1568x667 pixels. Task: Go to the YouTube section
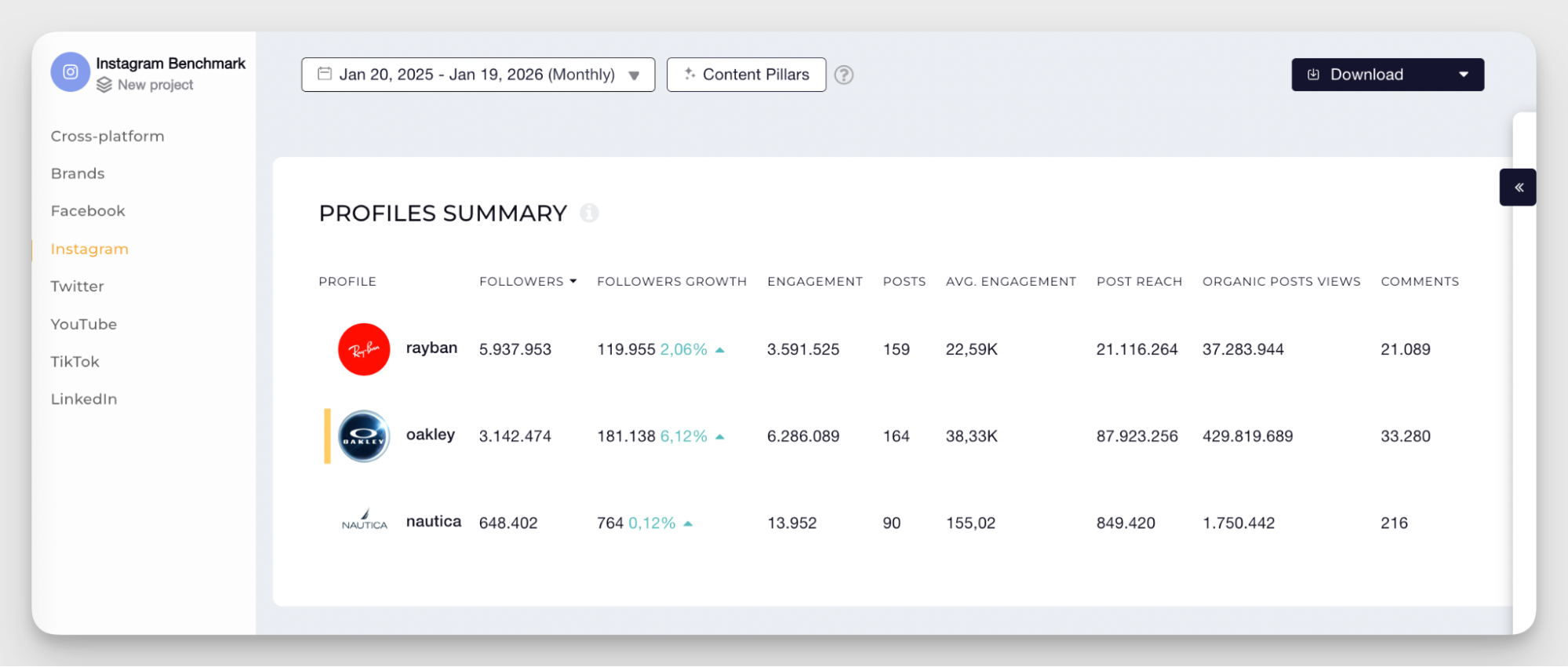coord(84,324)
